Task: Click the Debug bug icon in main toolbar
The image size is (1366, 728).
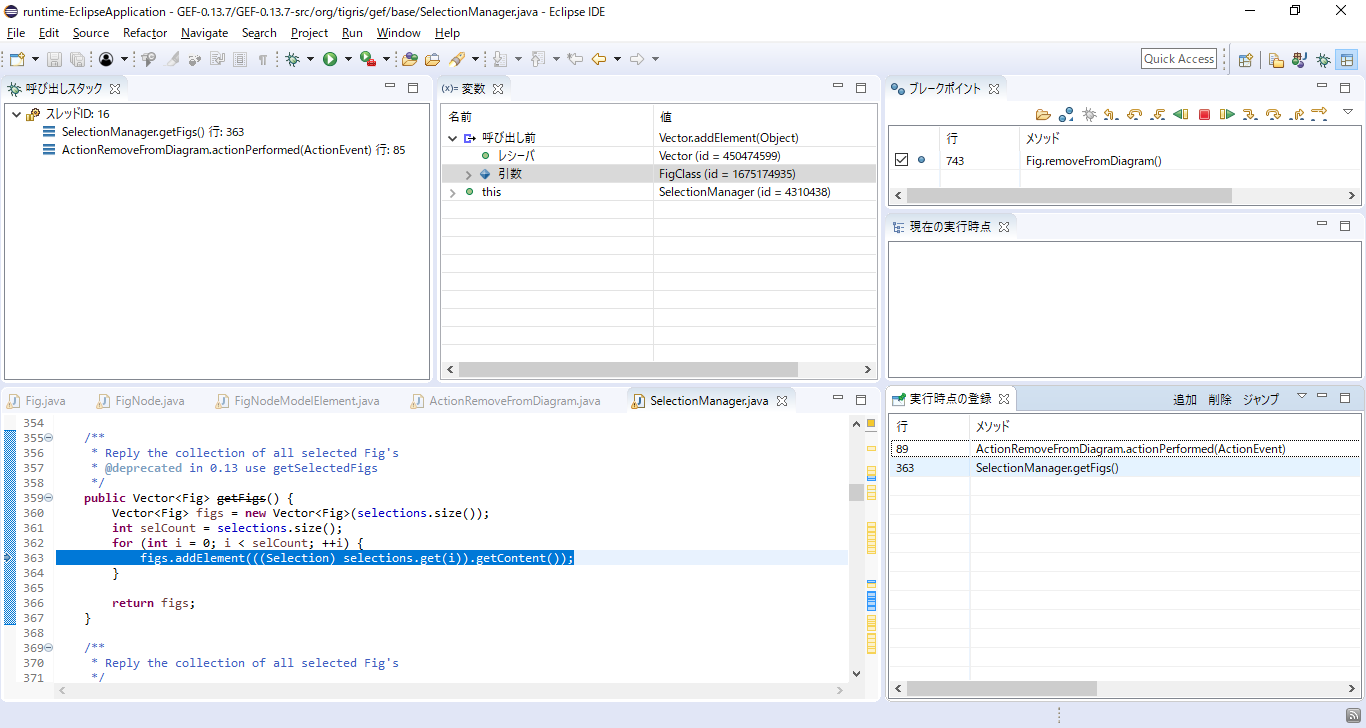Action: point(292,59)
